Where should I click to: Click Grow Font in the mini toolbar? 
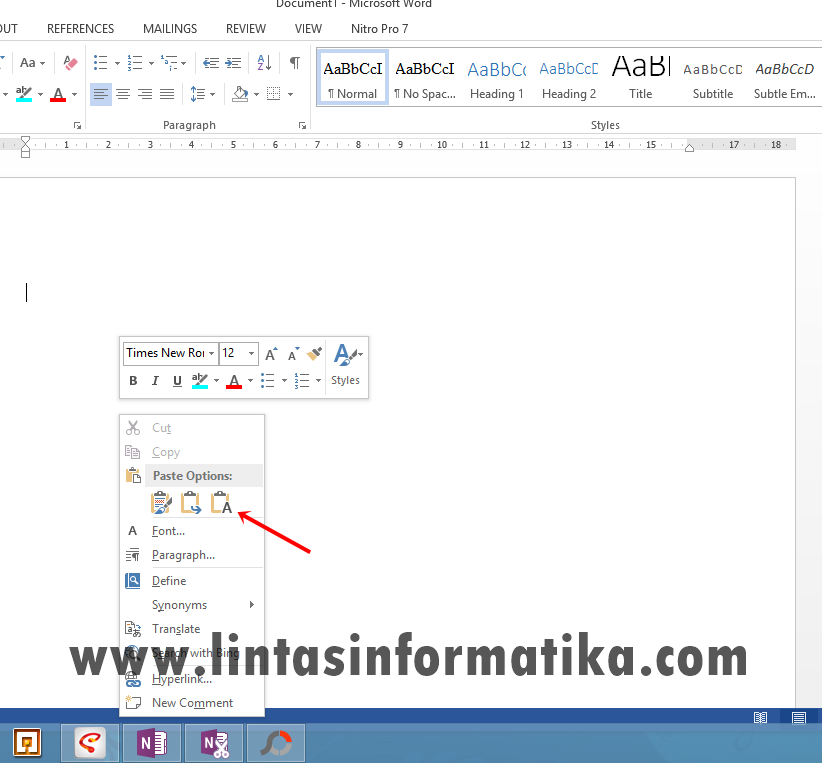click(269, 352)
